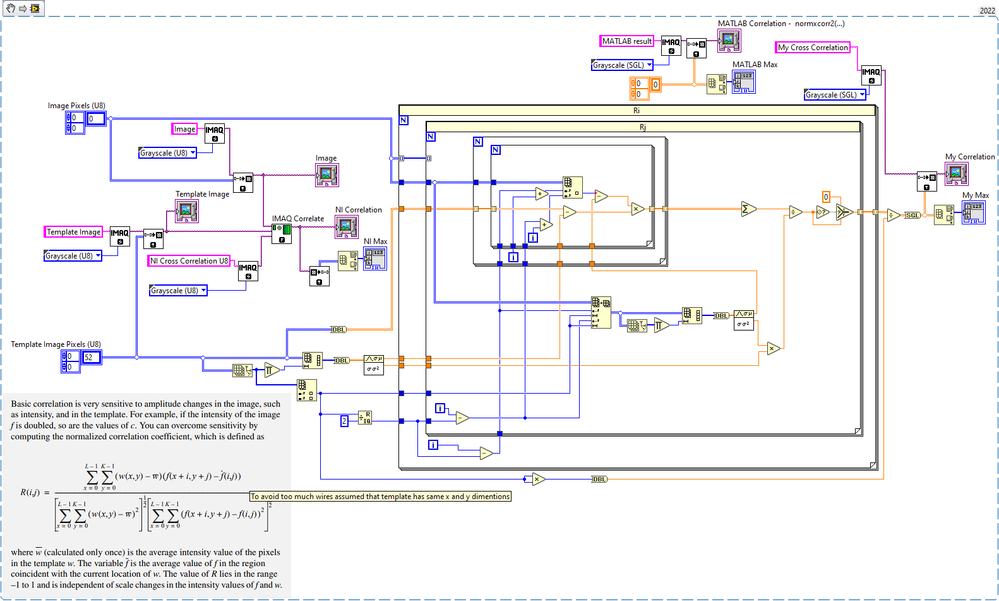Select the NI Max indicator terminal

pos(375,259)
